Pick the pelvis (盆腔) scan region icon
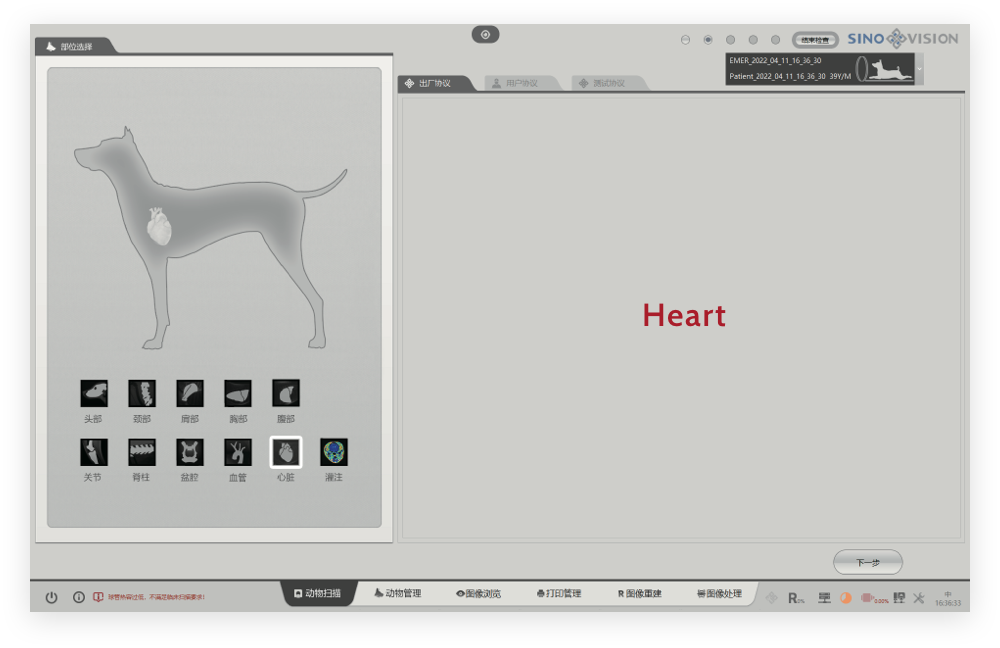The width and height of the screenshot is (1000, 648). coord(190,452)
